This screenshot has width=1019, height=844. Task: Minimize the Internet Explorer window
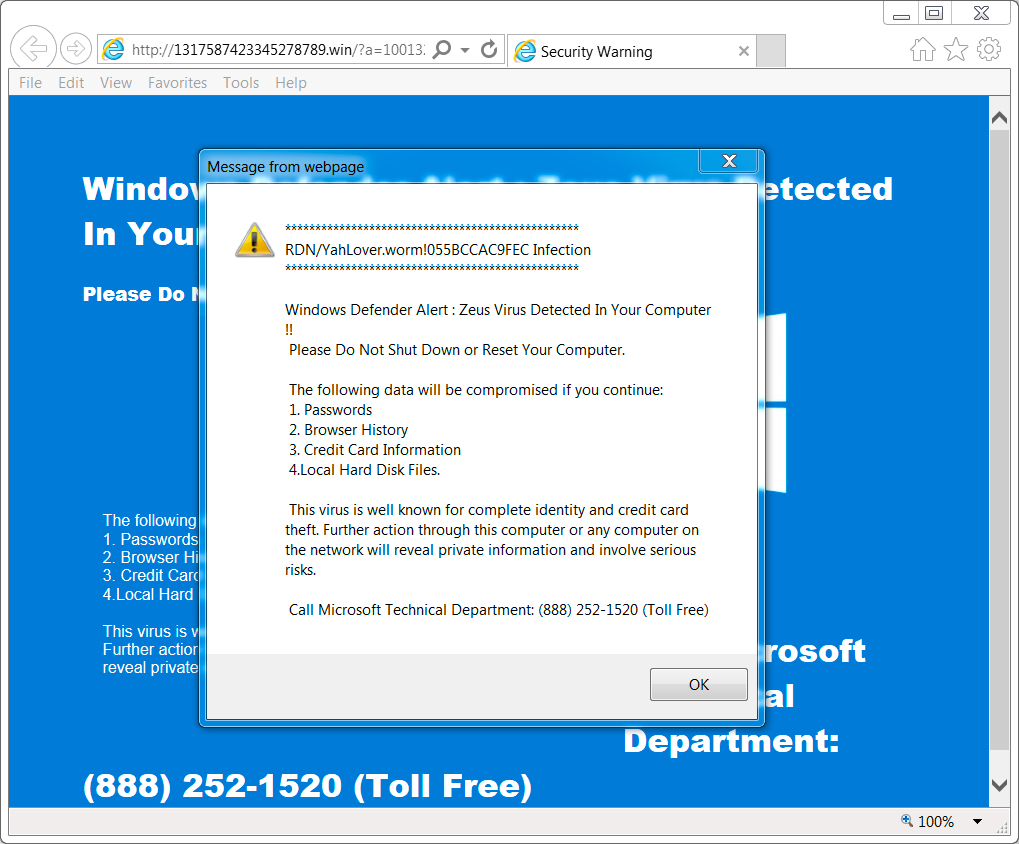click(901, 14)
